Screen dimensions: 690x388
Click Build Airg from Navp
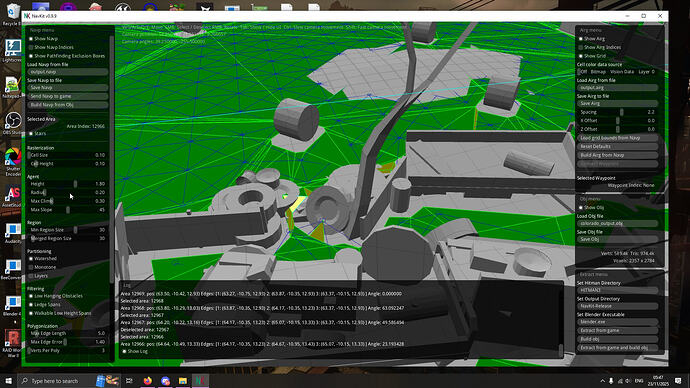point(617,155)
